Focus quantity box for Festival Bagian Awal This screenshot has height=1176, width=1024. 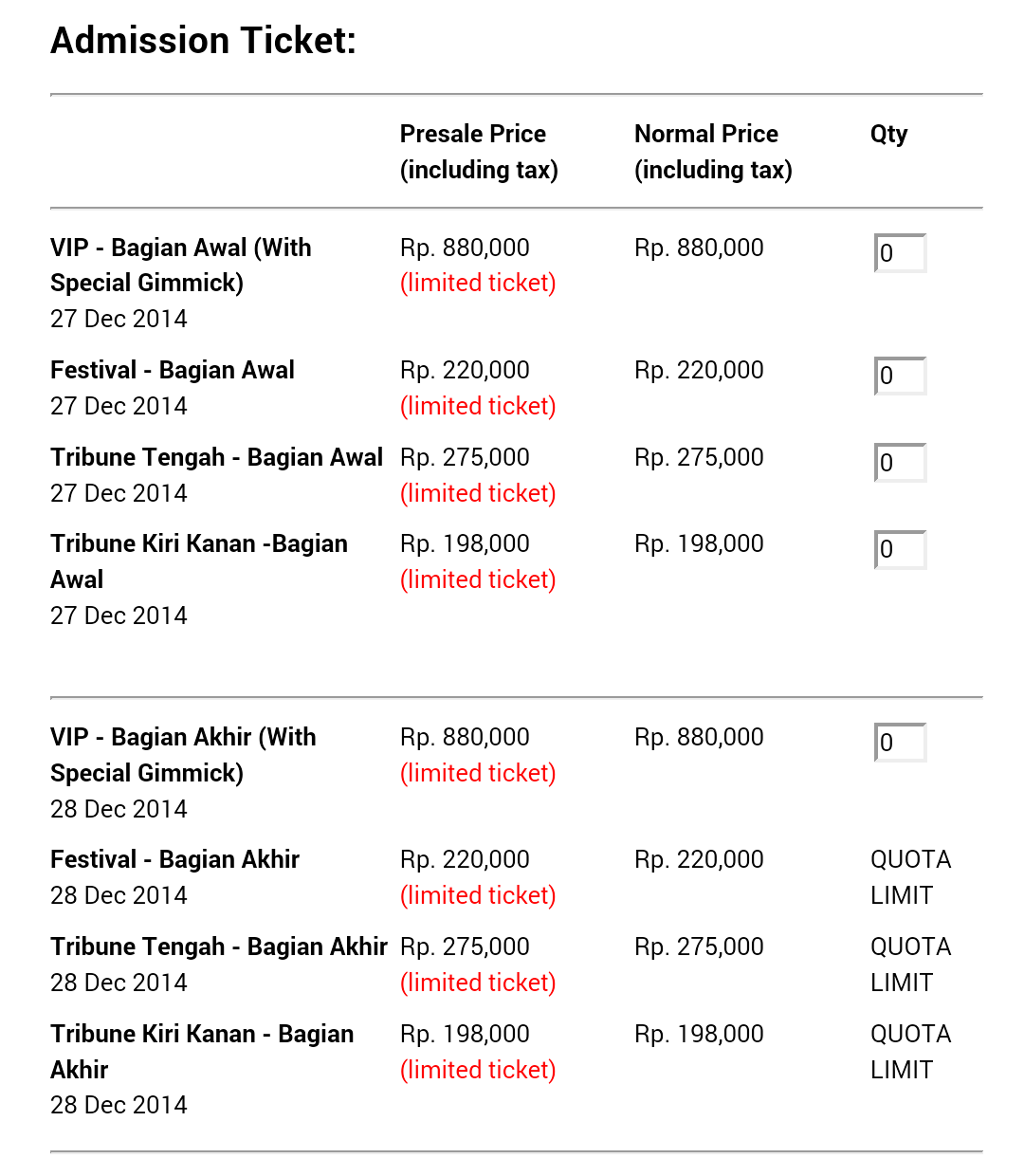[900, 376]
